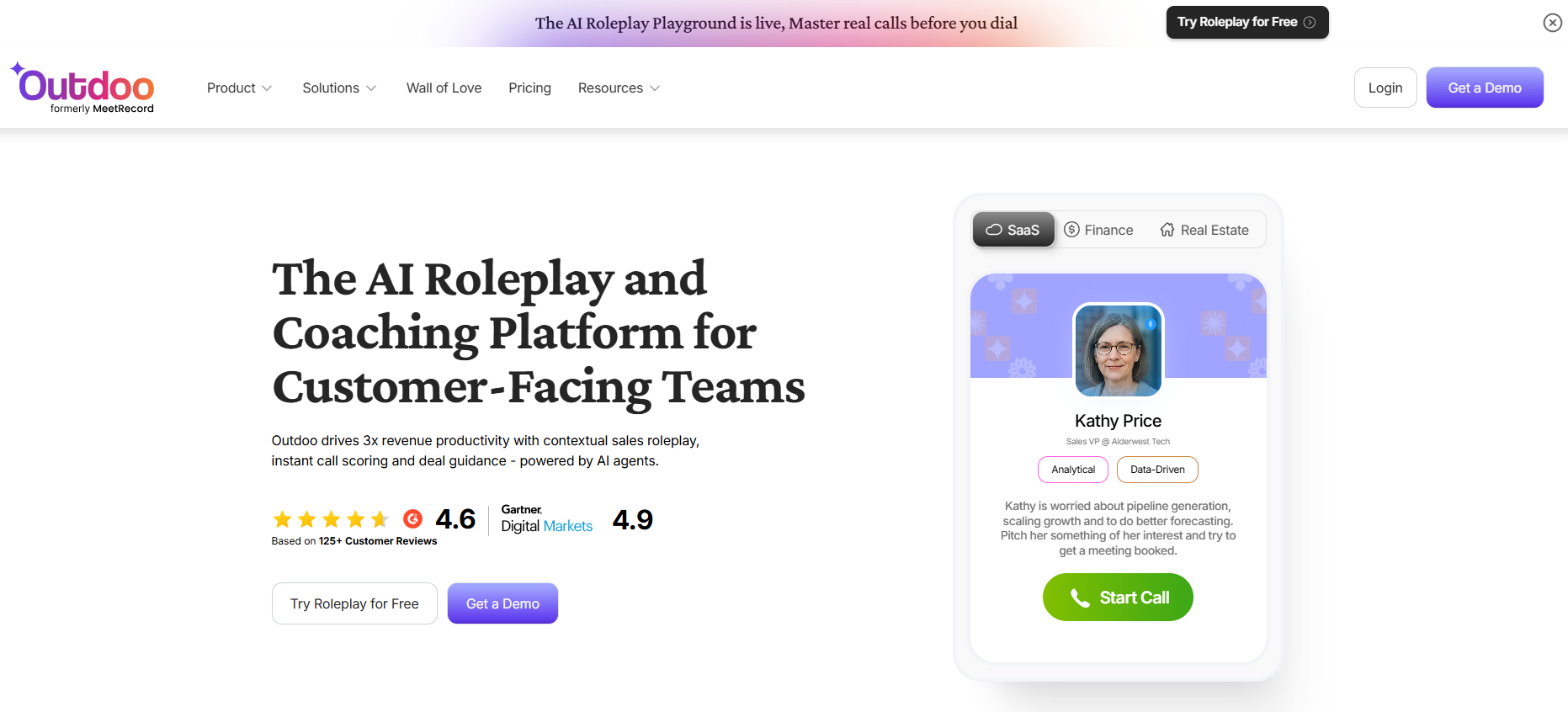This screenshot has height=712, width=1568.
Task: Go to the Pricing page
Action: pos(529,88)
